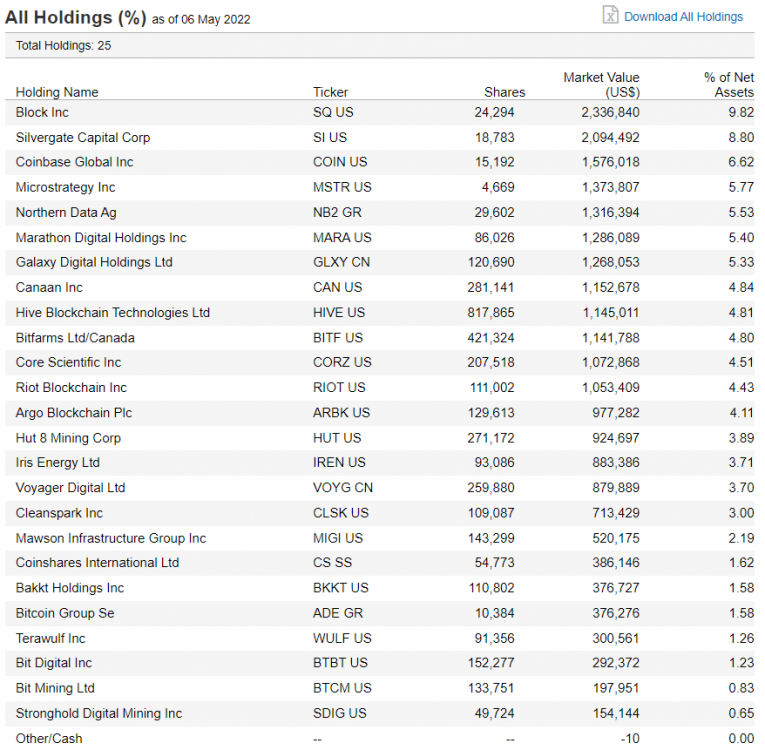Select the Block Inc holding name
This screenshot has height=750, width=765.
point(42,113)
